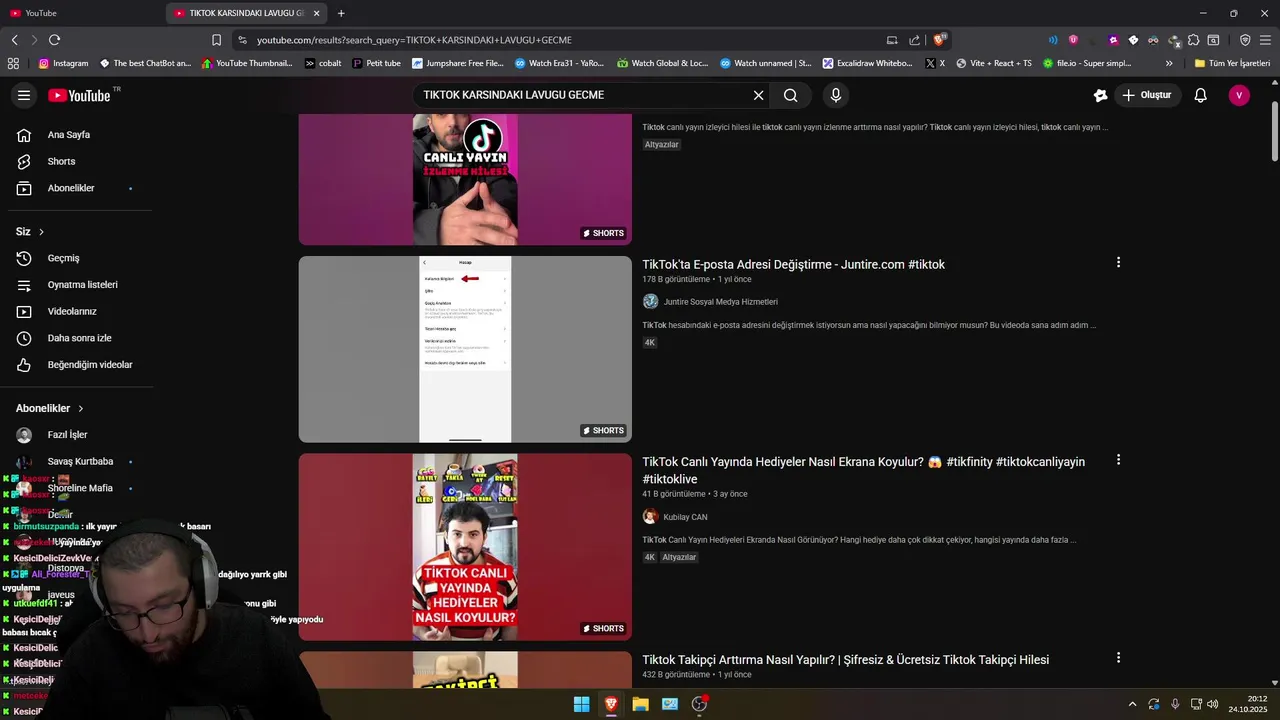The height and width of the screenshot is (720, 1280).
Task: Clear the search query with X
Action: pyautogui.click(x=758, y=95)
